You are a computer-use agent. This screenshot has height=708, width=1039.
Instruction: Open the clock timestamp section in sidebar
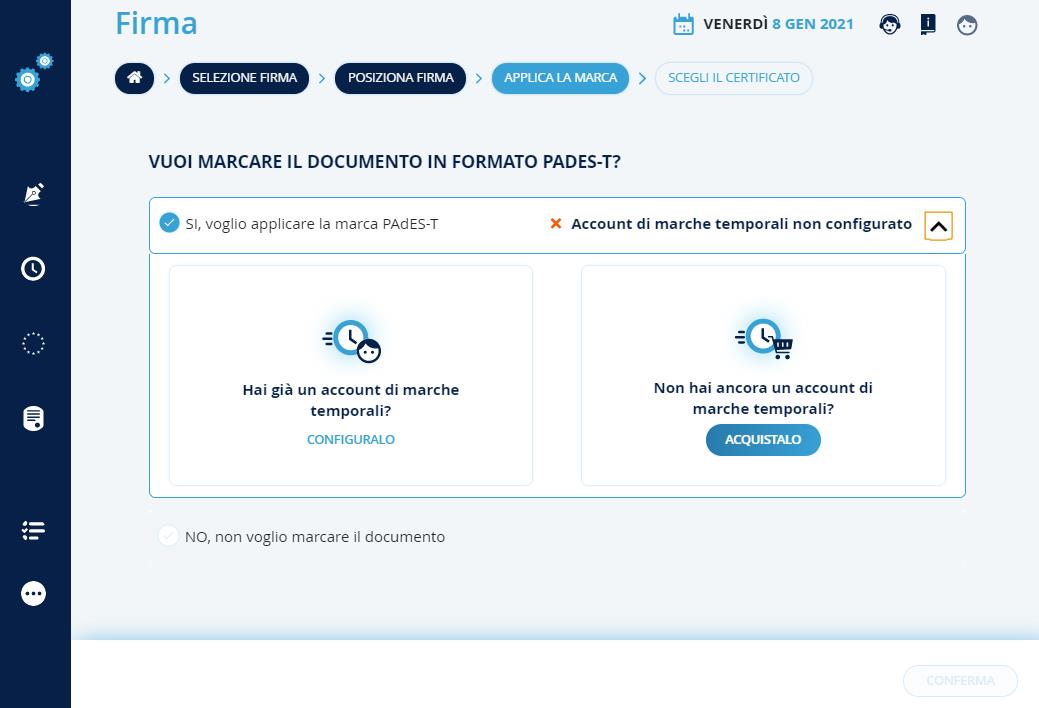point(33,268)
